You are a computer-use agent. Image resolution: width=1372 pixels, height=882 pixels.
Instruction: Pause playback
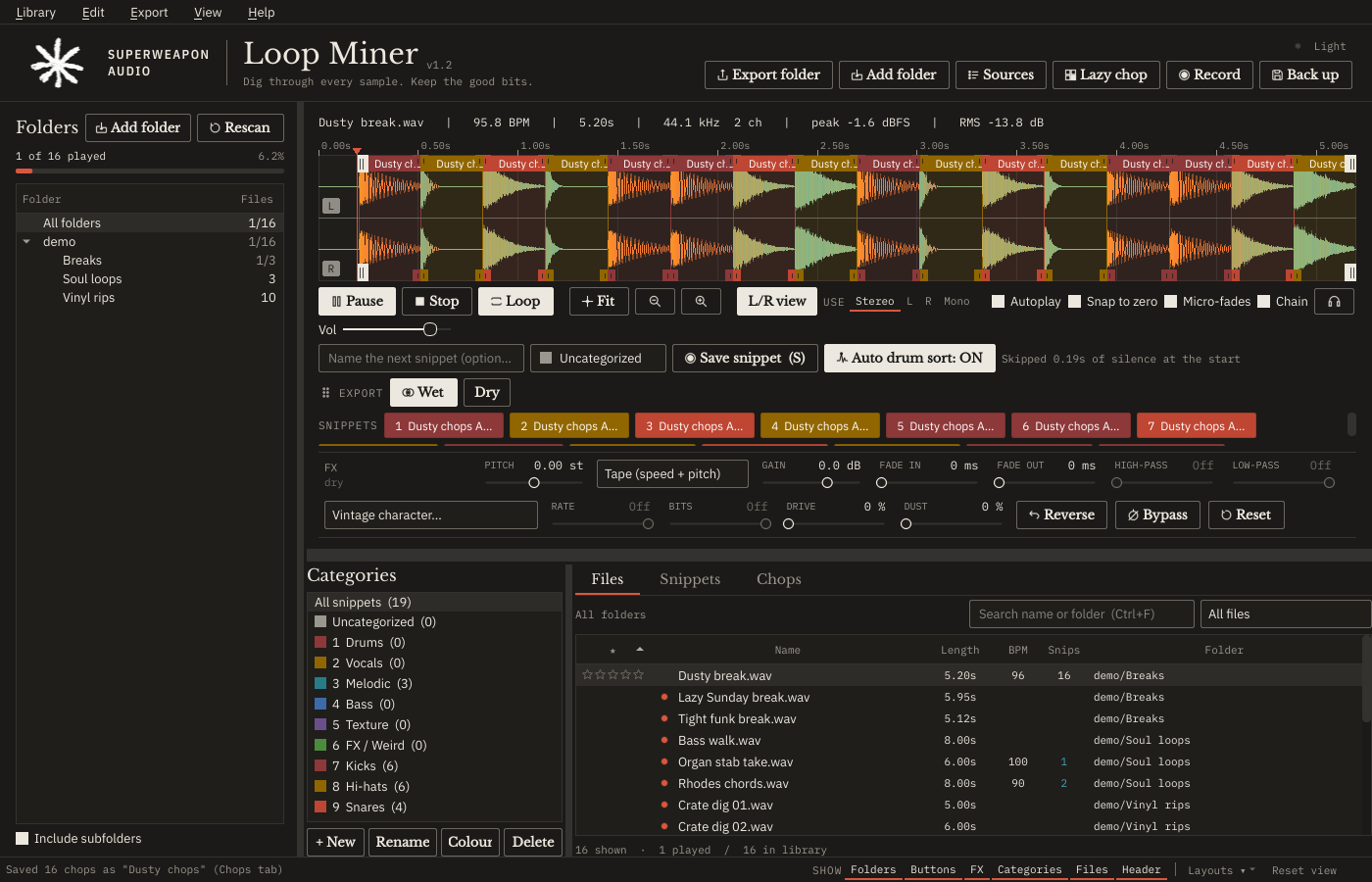pos(358,302)
